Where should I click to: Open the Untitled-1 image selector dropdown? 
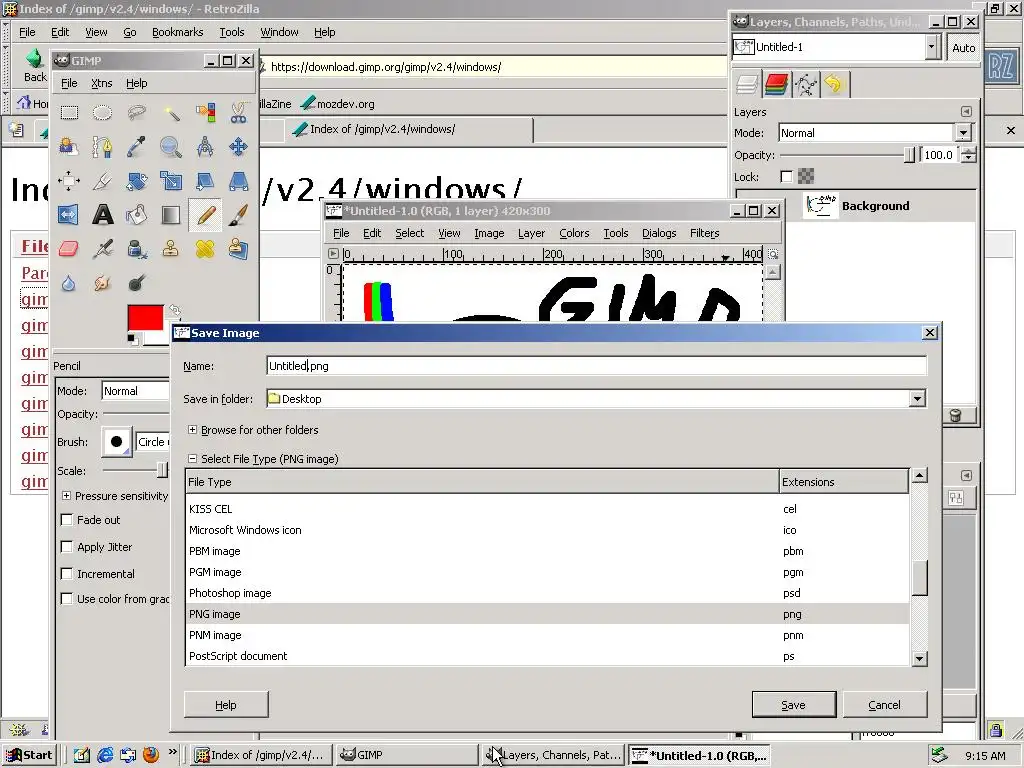(933, 47)
